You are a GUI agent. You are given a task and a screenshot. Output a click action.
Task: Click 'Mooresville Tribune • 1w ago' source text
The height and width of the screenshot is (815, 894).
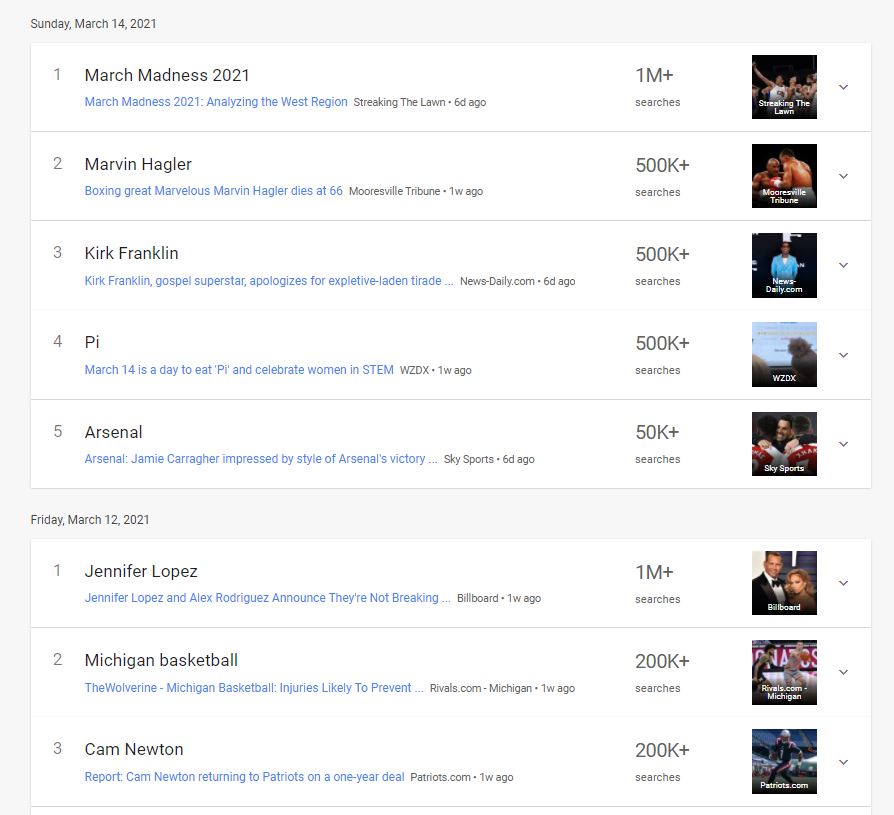tap(416, 192)
